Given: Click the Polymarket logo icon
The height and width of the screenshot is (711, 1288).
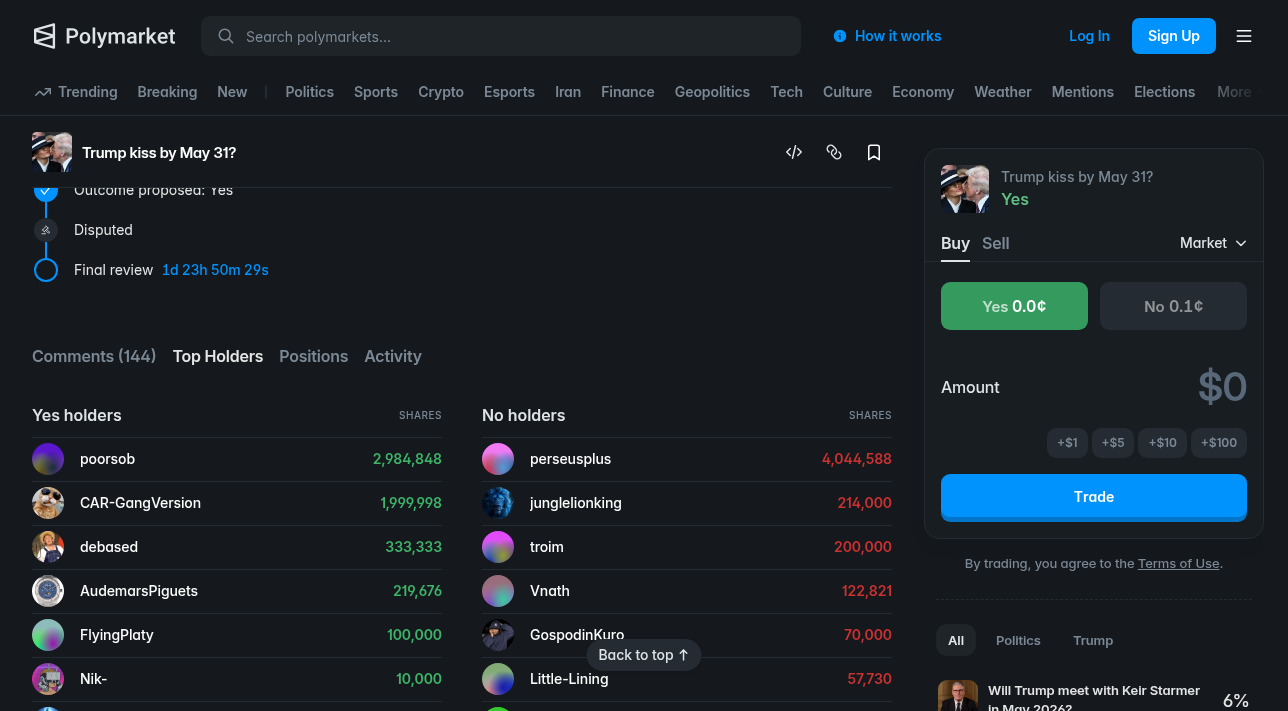Looking at the screenshot, I should coord(44,36).
